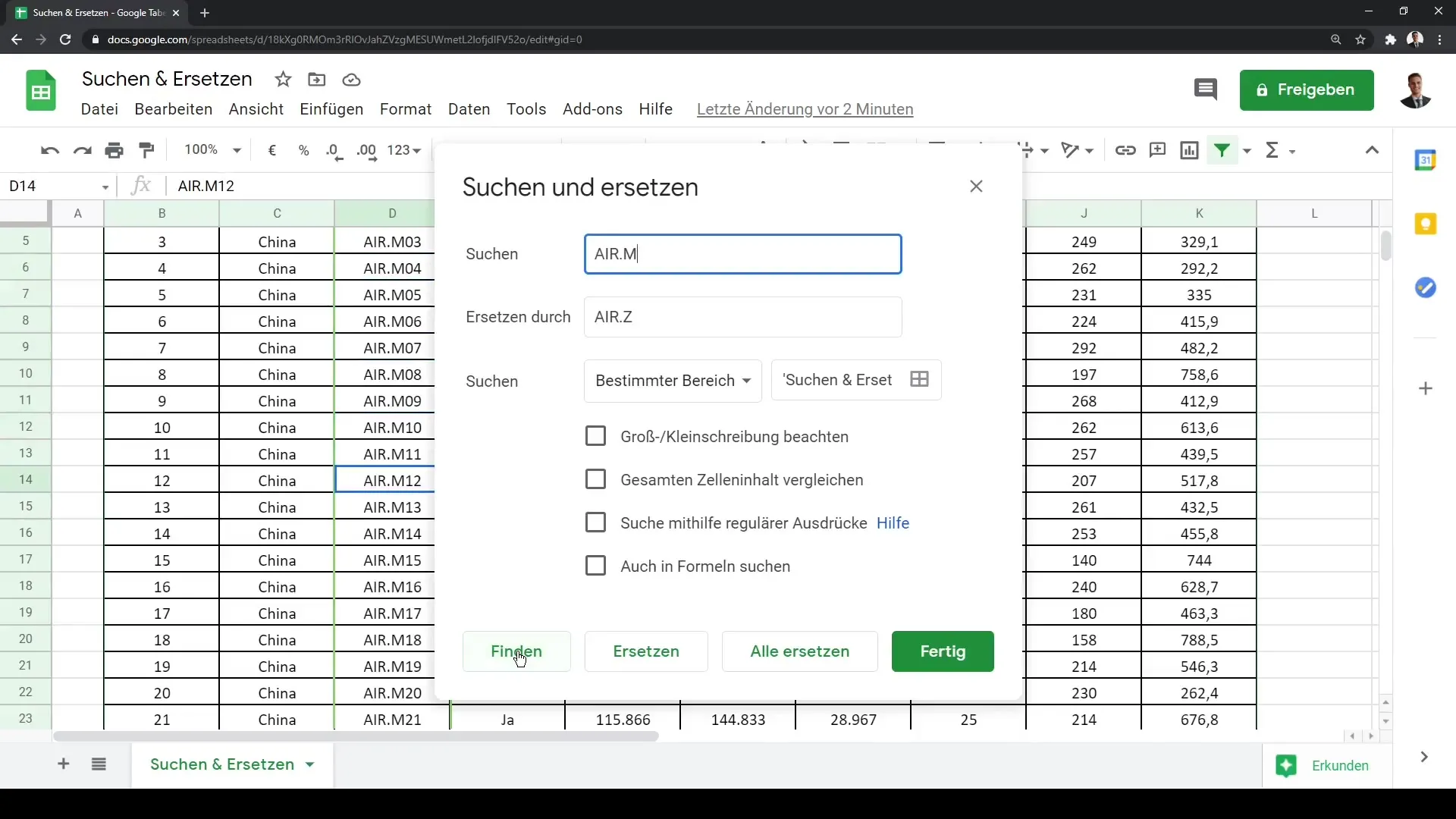Click the select data range grid icon

click(x=919, y=379)
